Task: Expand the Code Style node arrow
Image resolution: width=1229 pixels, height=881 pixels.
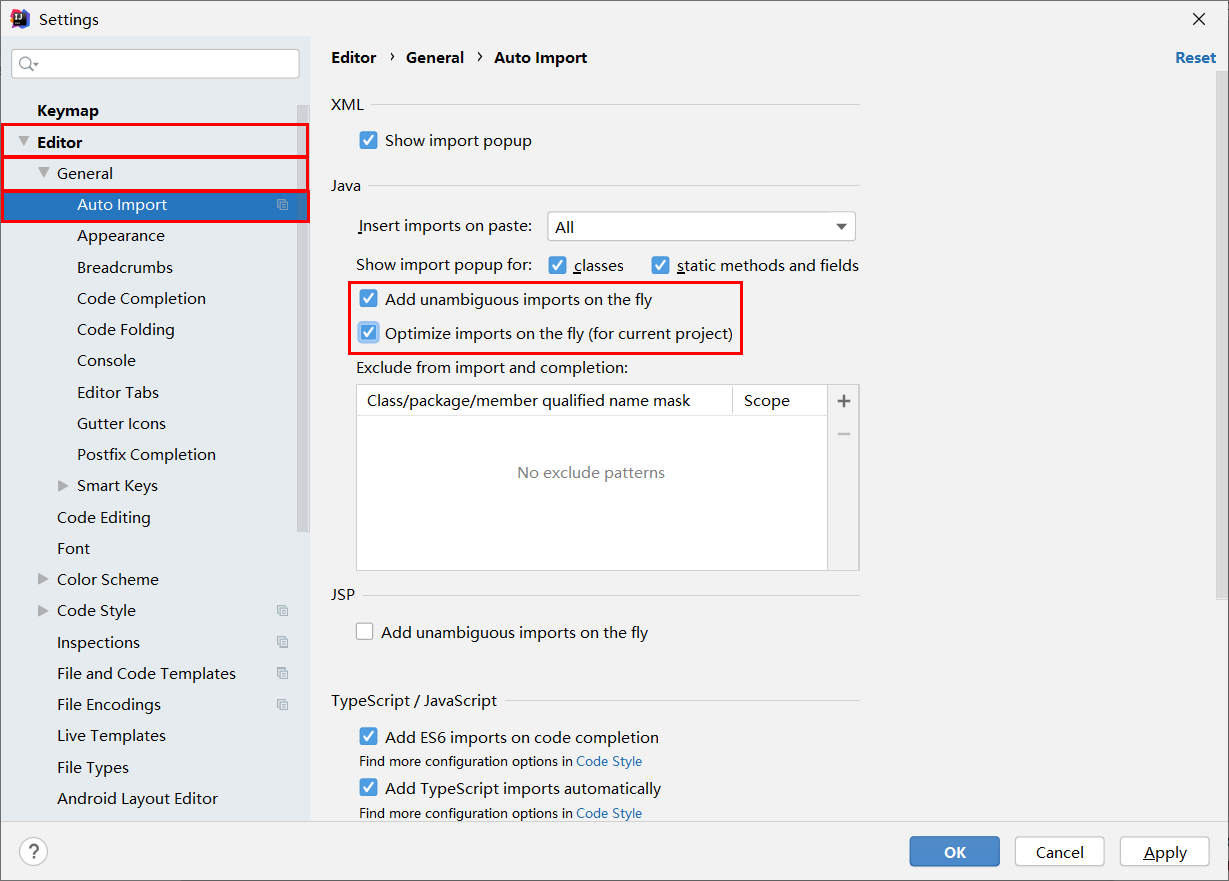Action: coord(43,610)
